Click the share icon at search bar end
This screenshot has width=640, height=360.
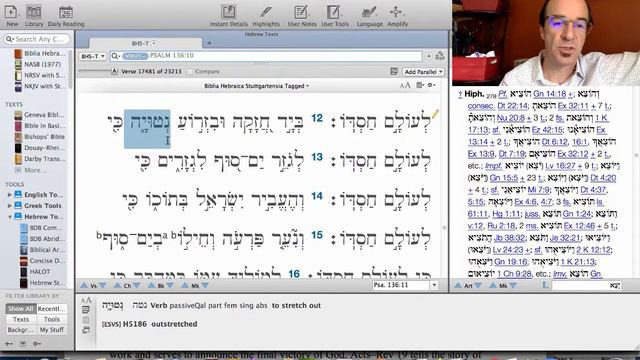440,56
